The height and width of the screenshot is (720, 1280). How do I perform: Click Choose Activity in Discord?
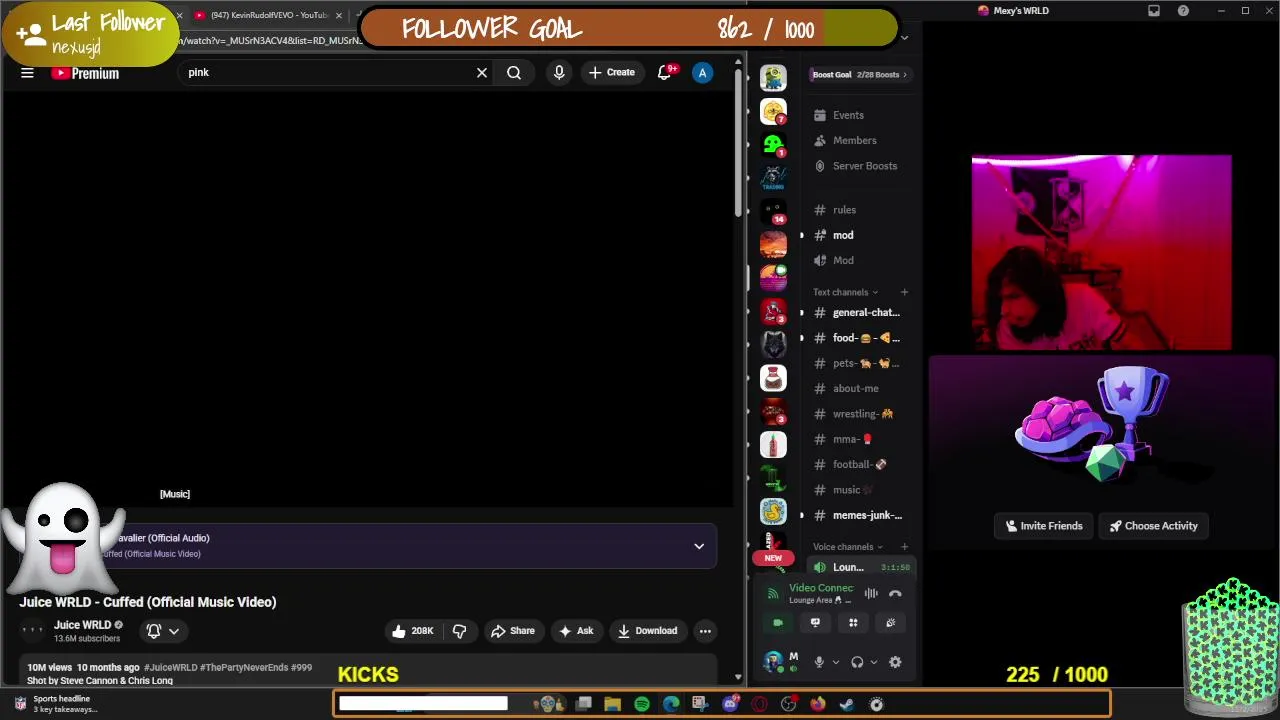pos(1153,526)
